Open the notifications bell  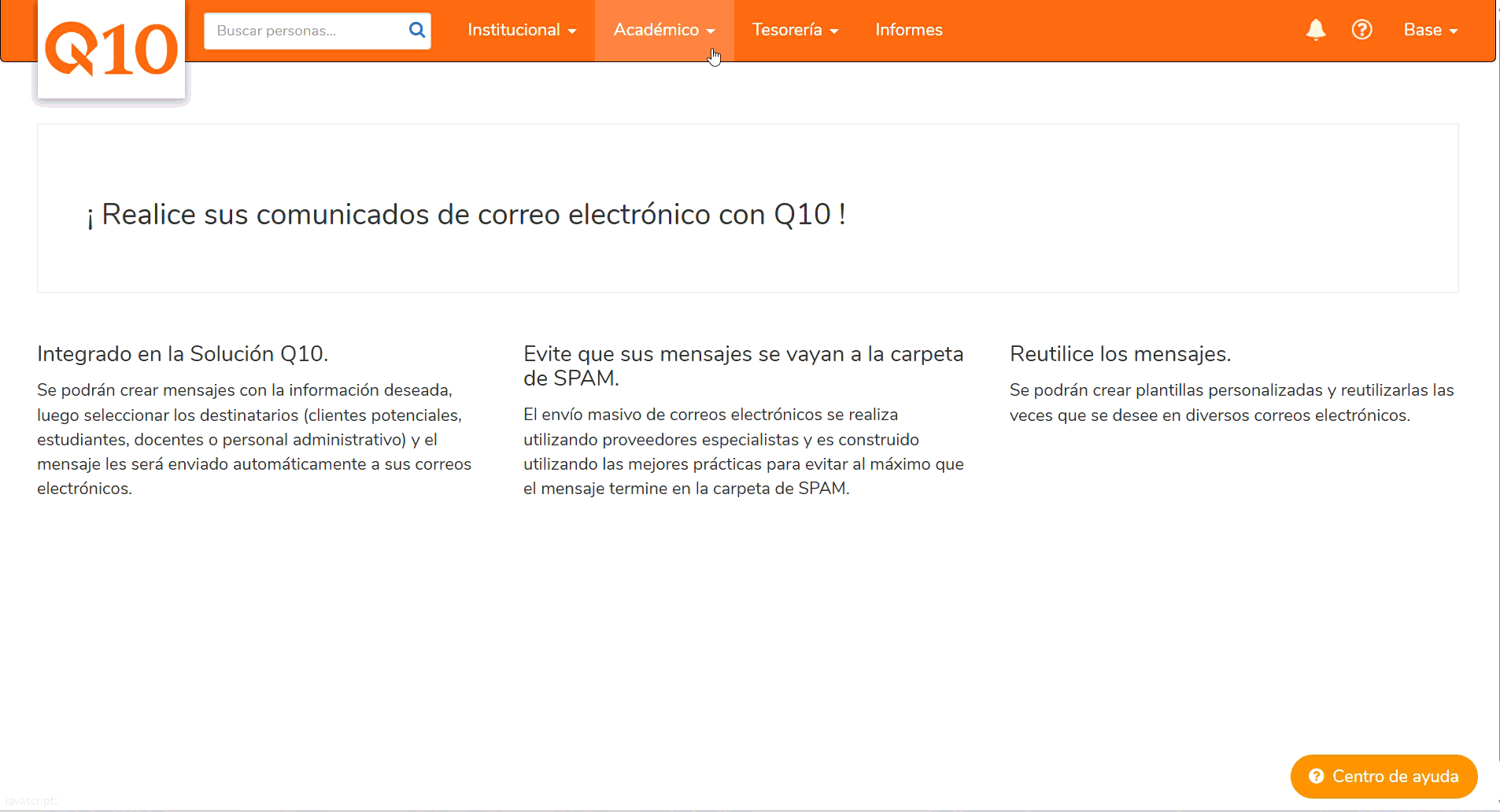click(x=1316, y=30)
